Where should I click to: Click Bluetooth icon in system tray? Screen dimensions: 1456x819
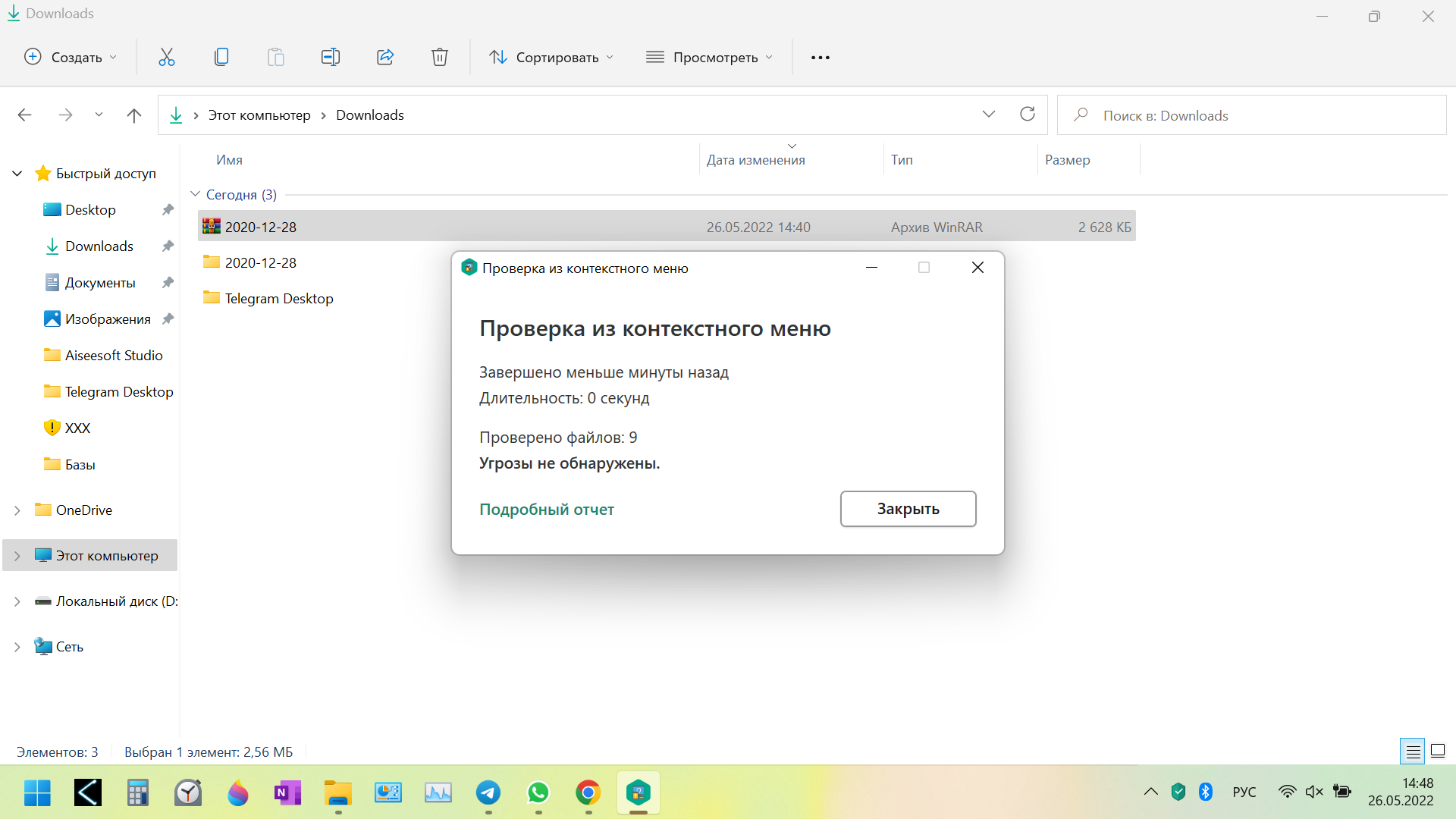[1206, 792]
